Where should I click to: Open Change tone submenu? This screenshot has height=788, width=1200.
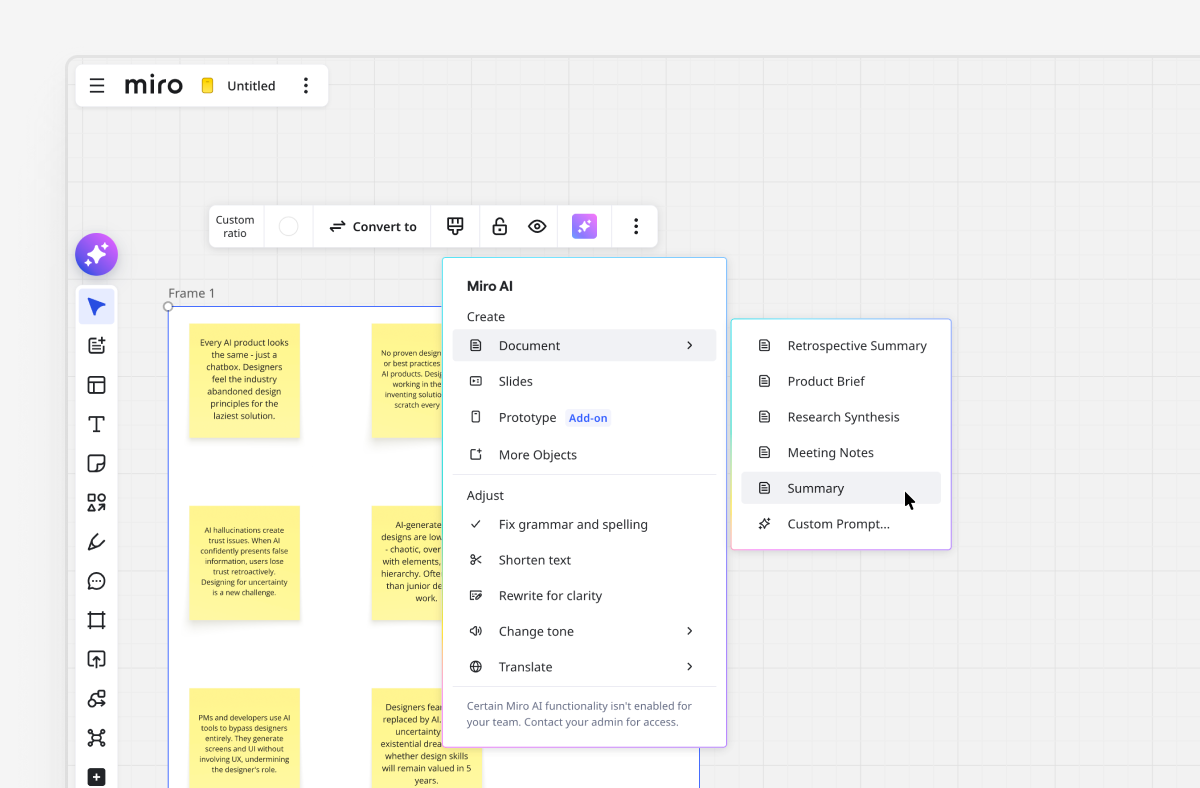(584, 631)
